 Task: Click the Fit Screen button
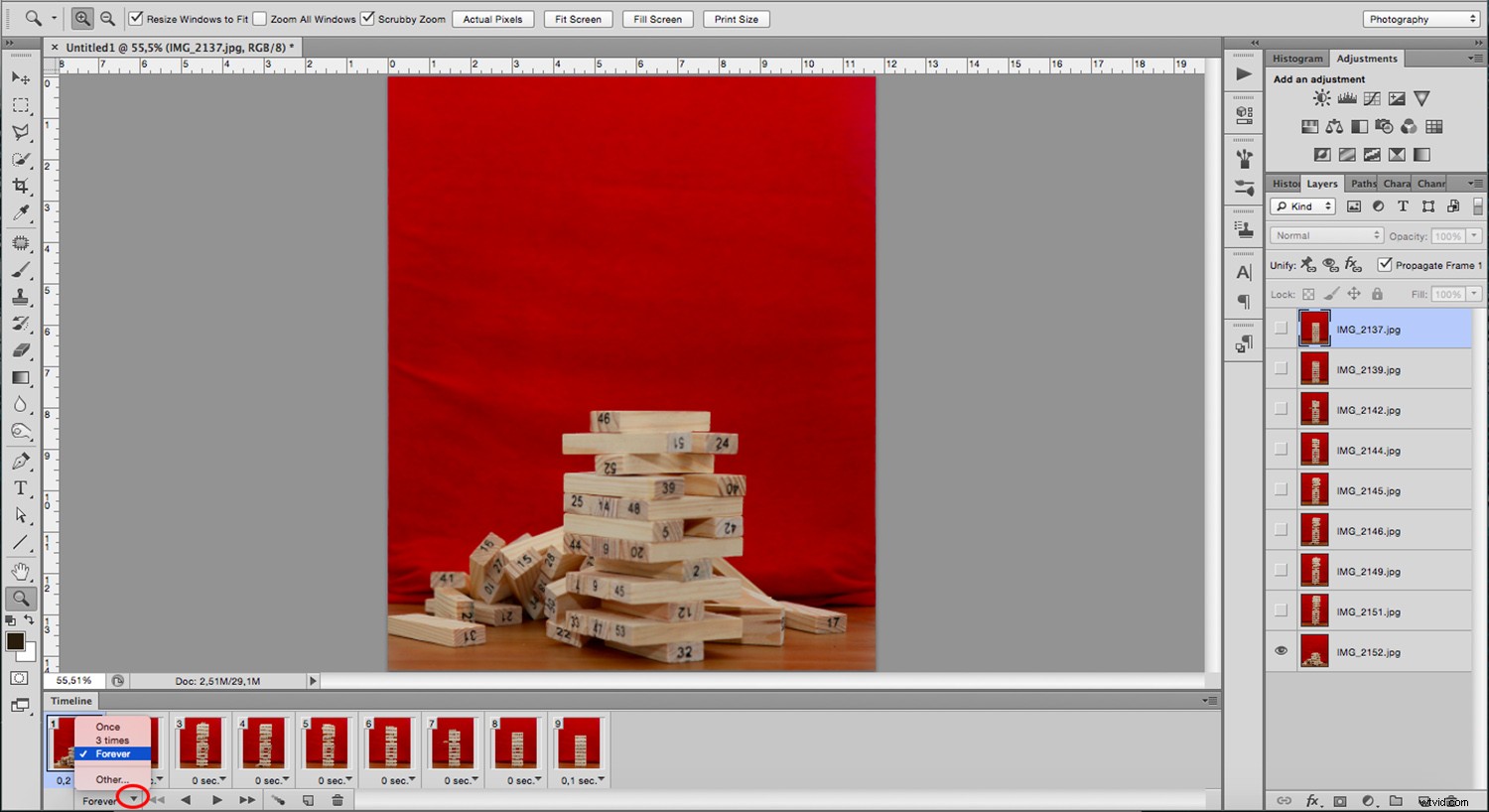[578, 18]
